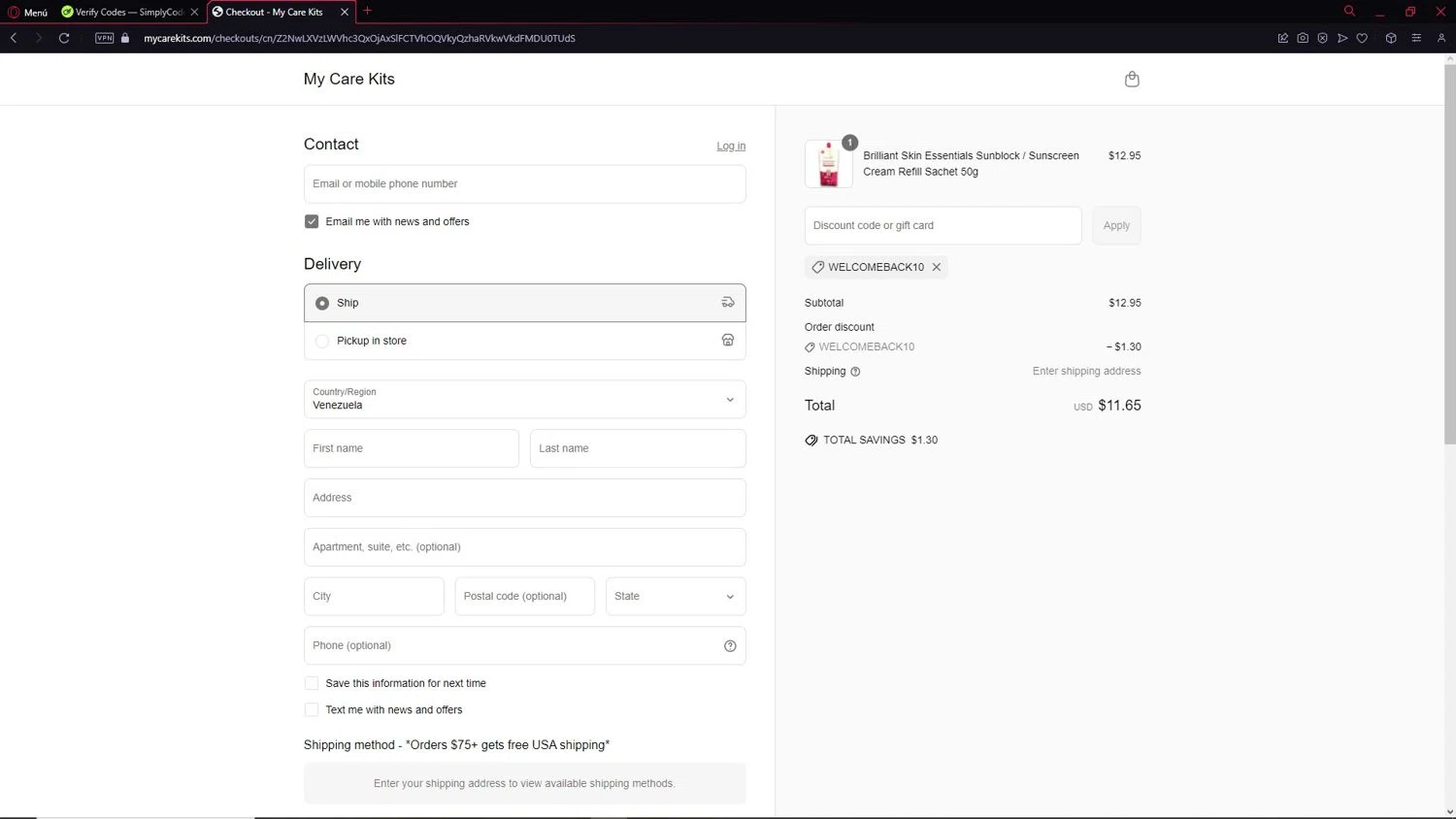The width and height of the screenshot is (1456, 819).
Task: Click the Postal code (optional) field
Action: pyautogui.click(x=524, y=596)
